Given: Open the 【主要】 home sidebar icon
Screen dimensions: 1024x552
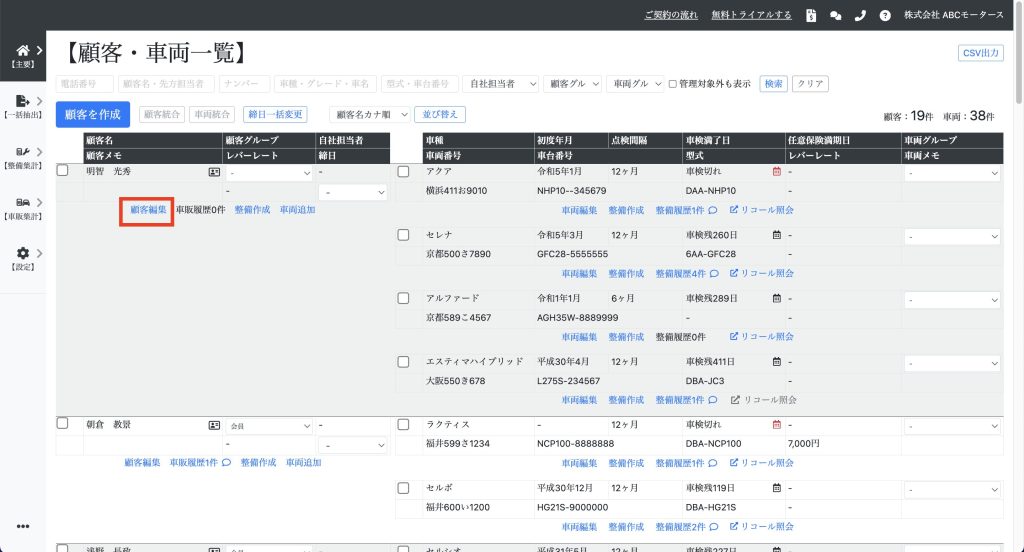Looking at the screenshot, I should pyautogui.click(x=23, y=50).
